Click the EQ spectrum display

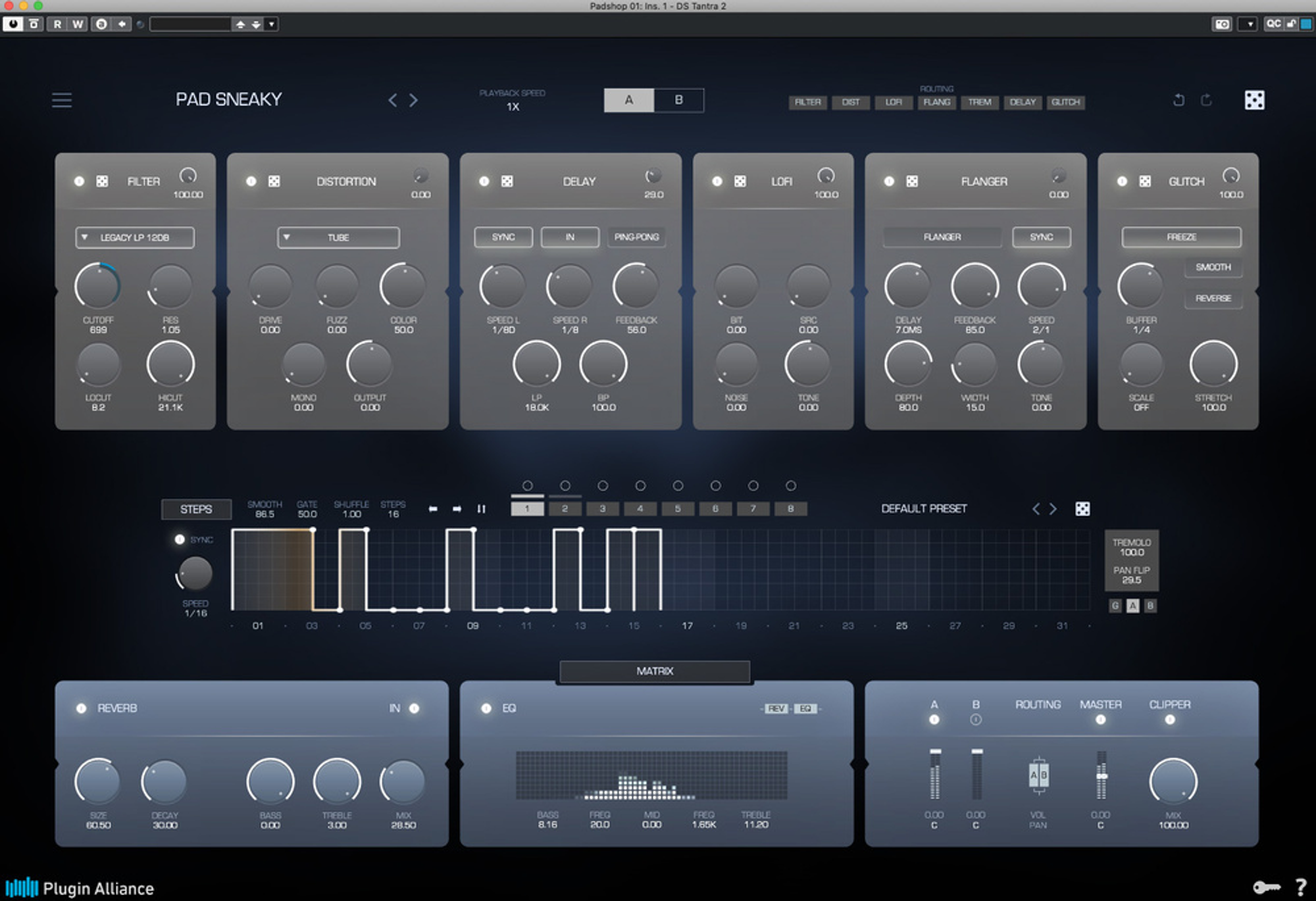coord(651,775)
